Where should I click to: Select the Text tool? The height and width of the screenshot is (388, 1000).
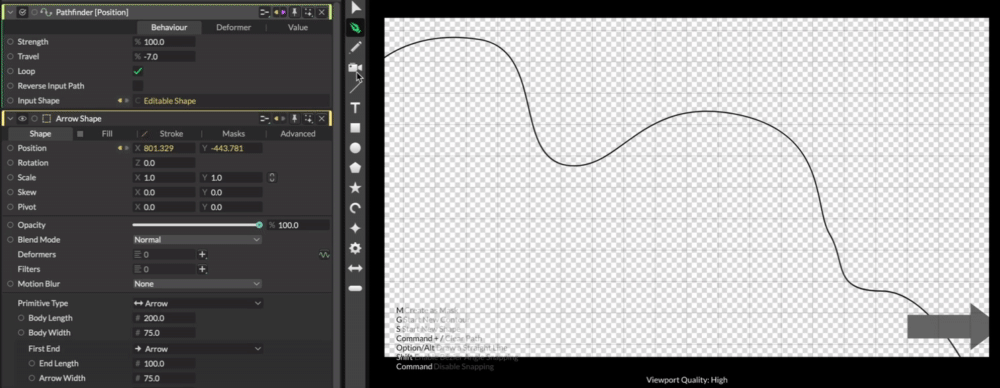[355, 108]
